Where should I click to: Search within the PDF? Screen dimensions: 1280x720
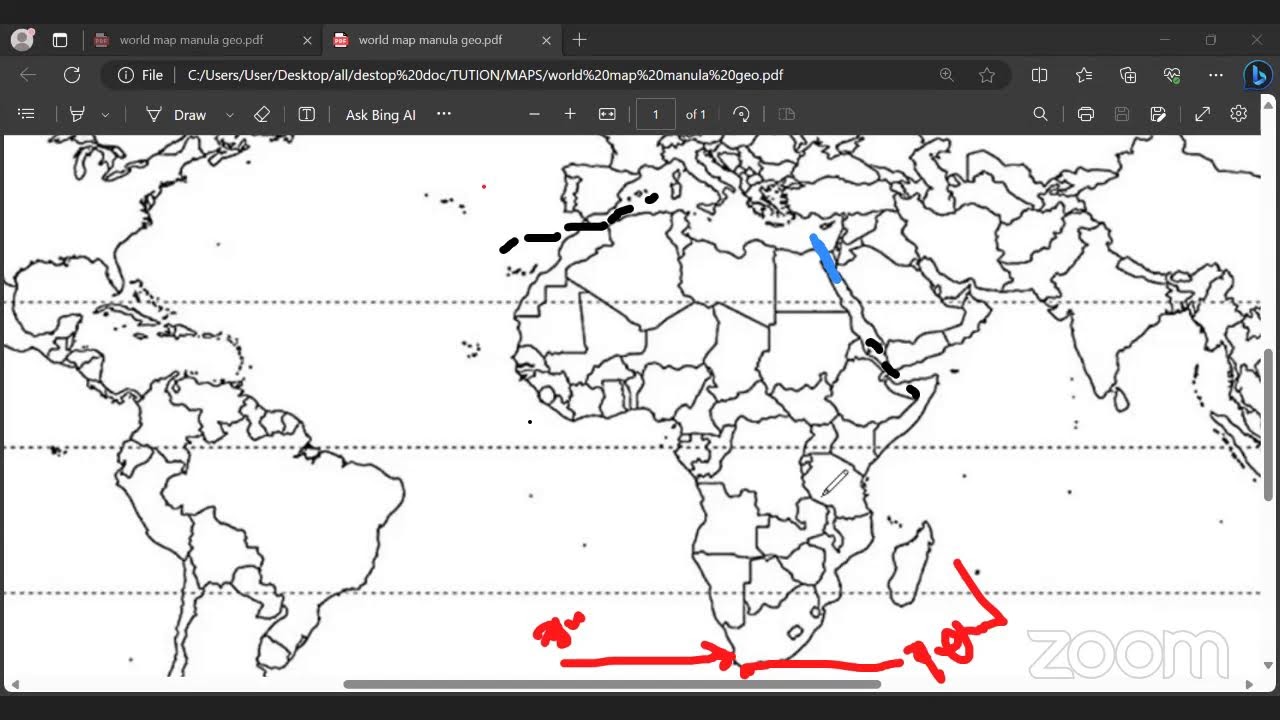[x=1040, y=114]
